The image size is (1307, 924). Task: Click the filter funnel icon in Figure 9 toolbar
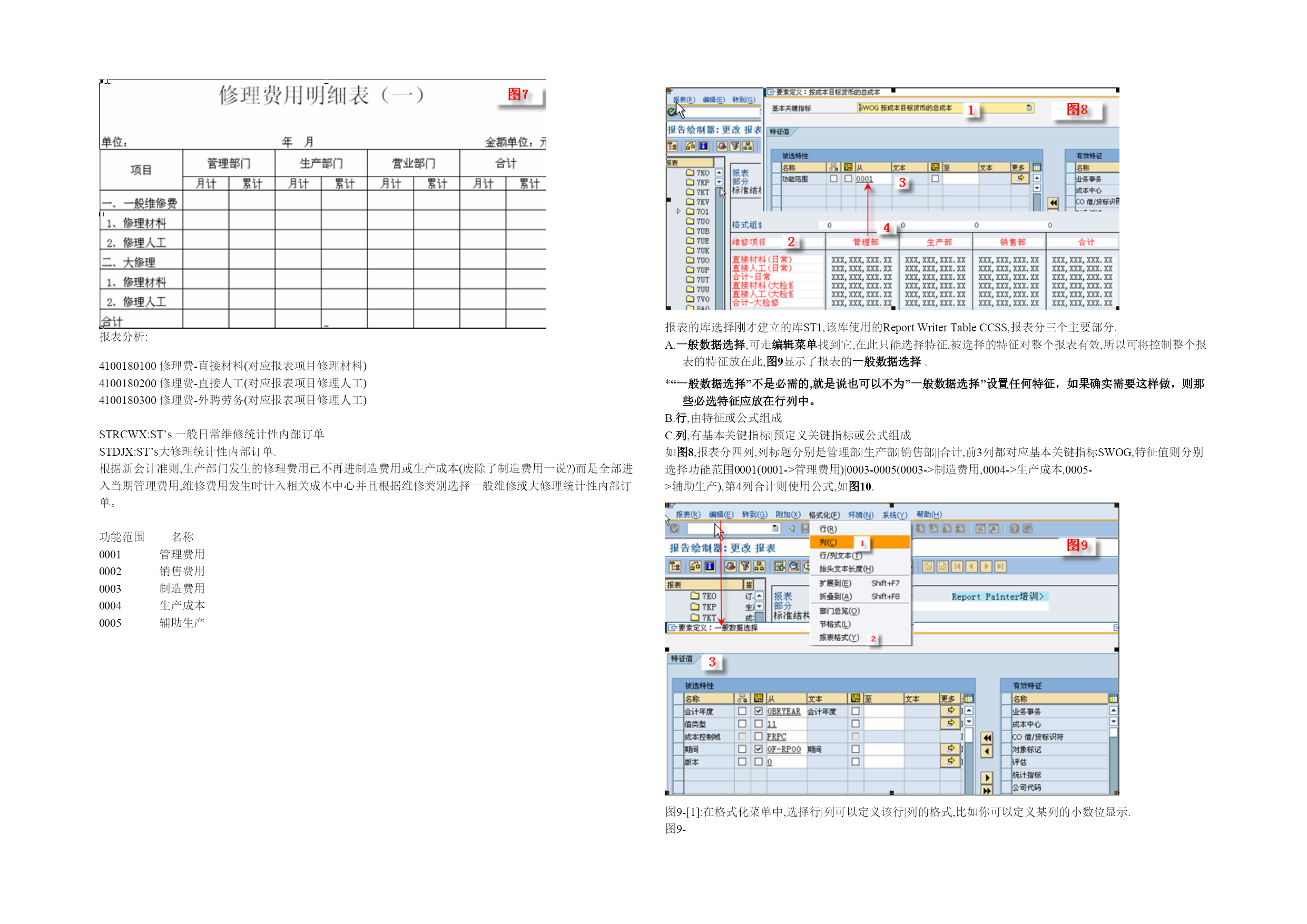tap(745, 566)
